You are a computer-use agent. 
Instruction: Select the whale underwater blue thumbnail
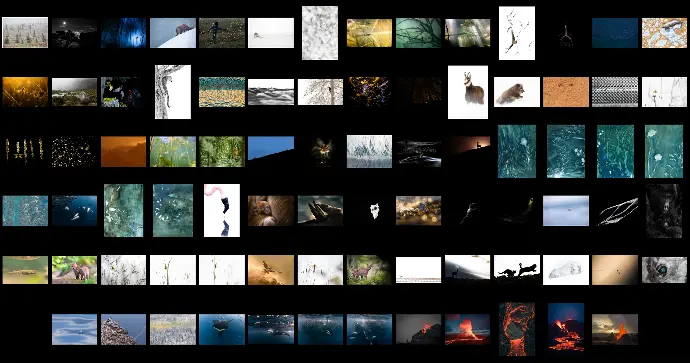tap(222, 329)
